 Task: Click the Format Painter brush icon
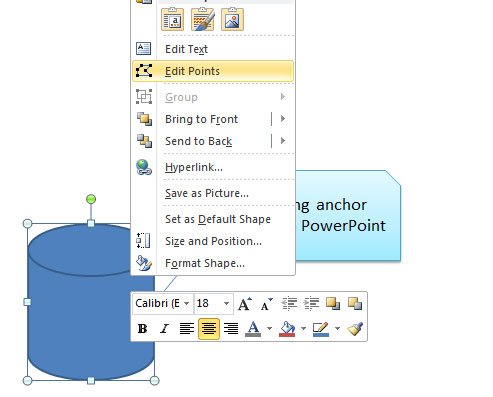[x=355, y=329]
